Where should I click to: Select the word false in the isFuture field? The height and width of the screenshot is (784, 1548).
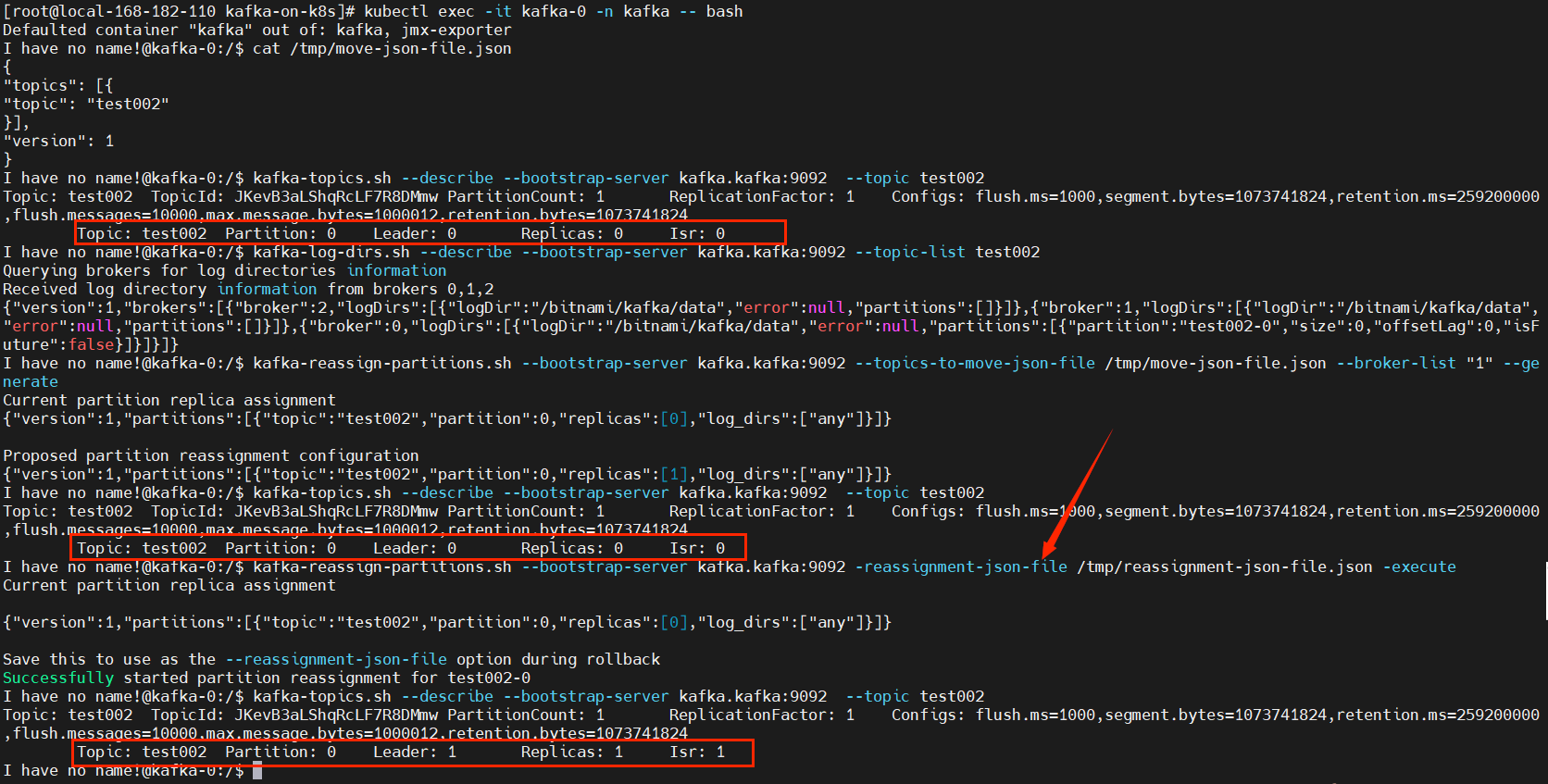(x=91, y=344)
